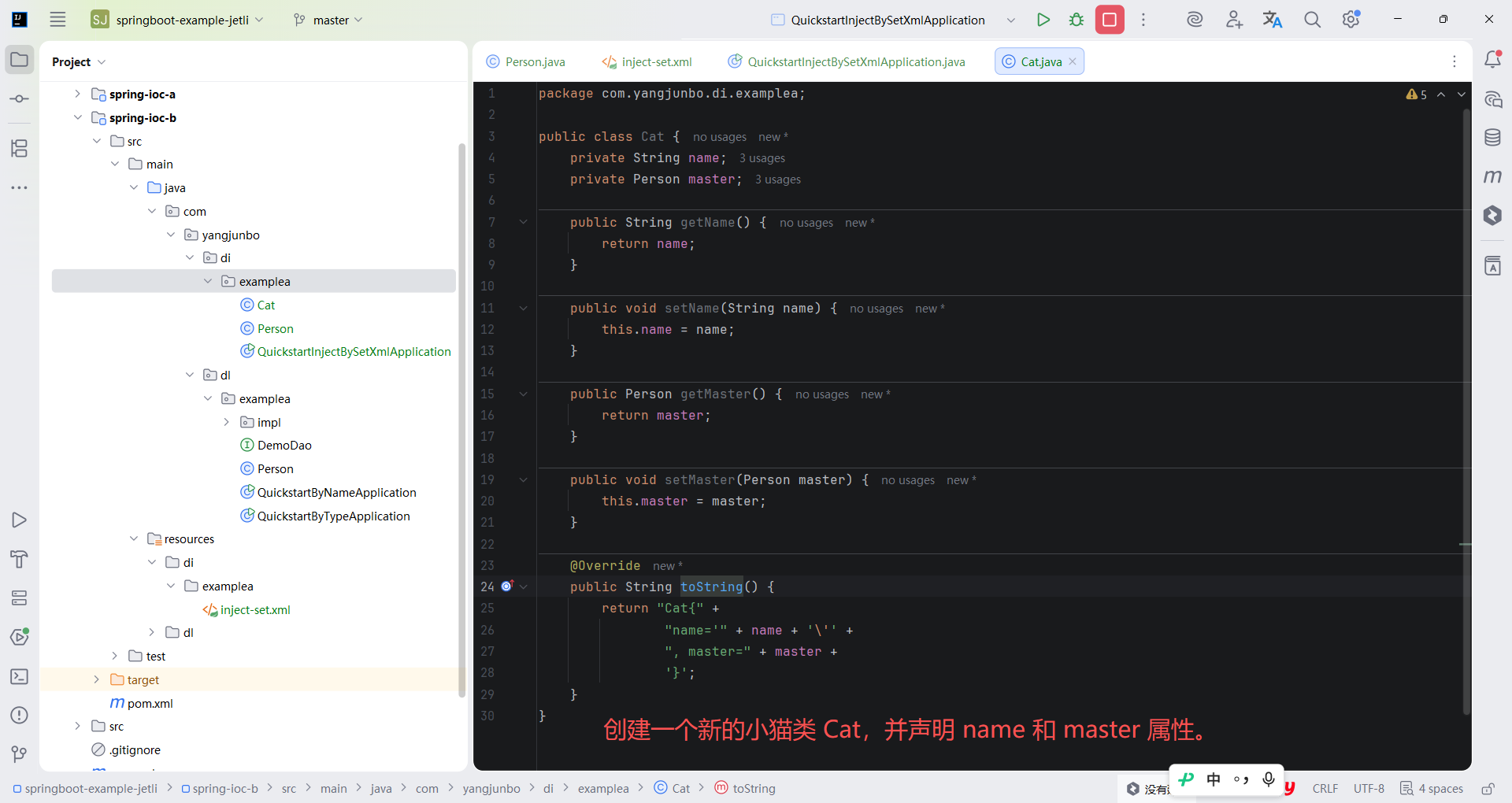Click project tree vertical scrollbar
The width and height of the screenshot is (1512, 803).
[x=462, y=420]
